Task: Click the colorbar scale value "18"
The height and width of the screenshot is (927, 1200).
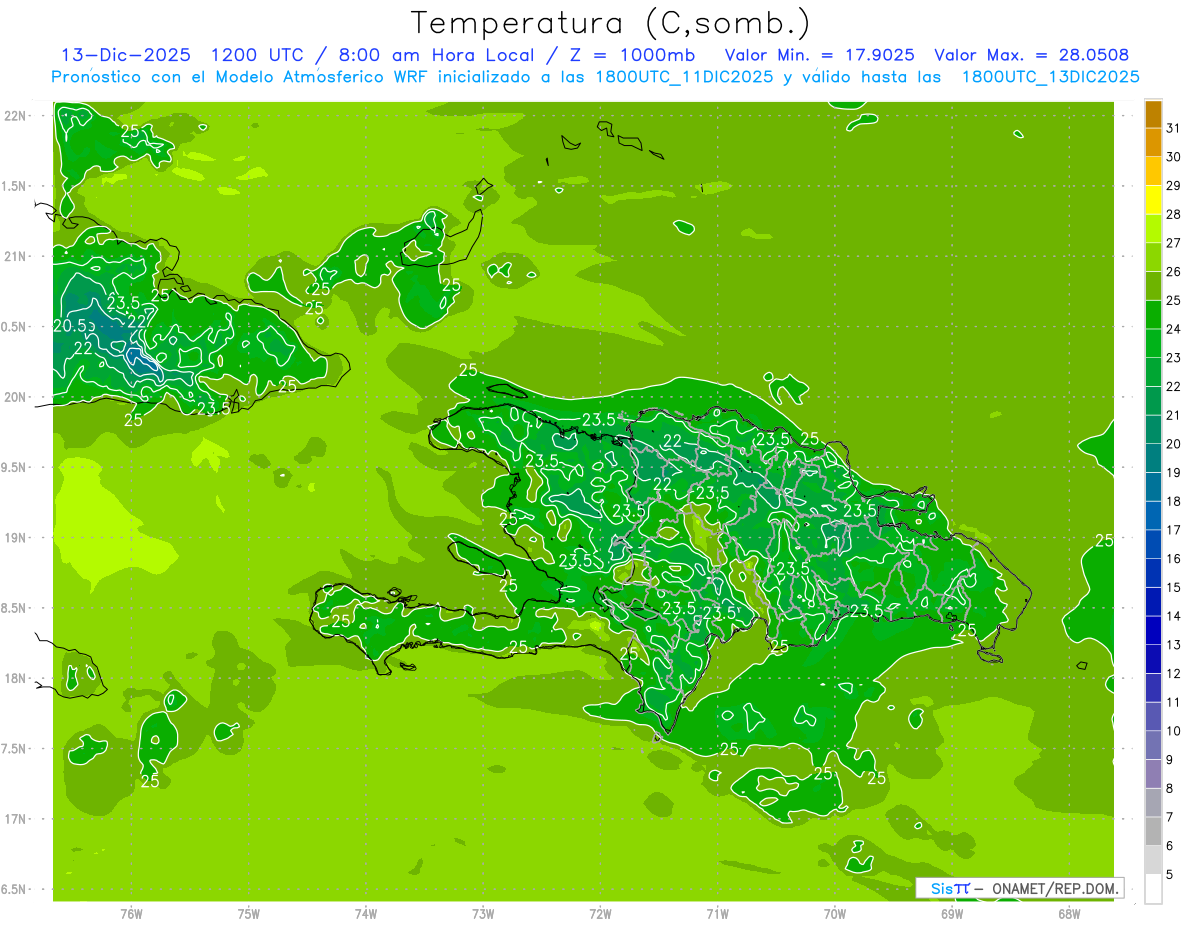Action: tap(1173, 501)
